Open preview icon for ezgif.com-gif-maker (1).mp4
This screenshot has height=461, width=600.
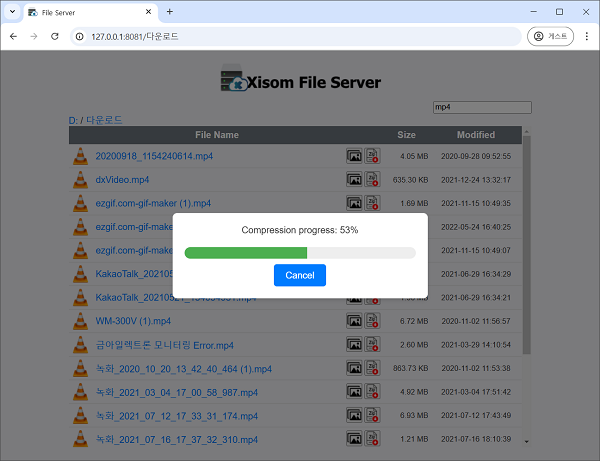[354, 203]
